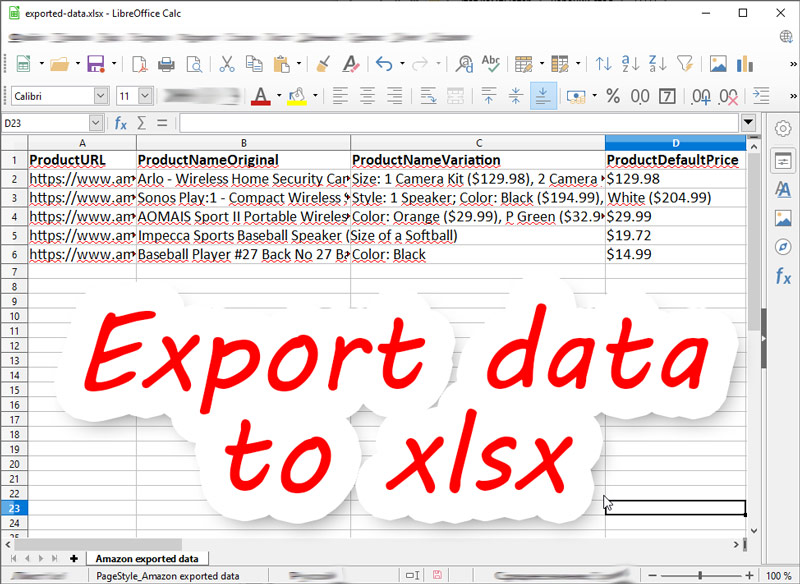
Task: Open the Function Wizard fx icon
Action: click(120, 123)
